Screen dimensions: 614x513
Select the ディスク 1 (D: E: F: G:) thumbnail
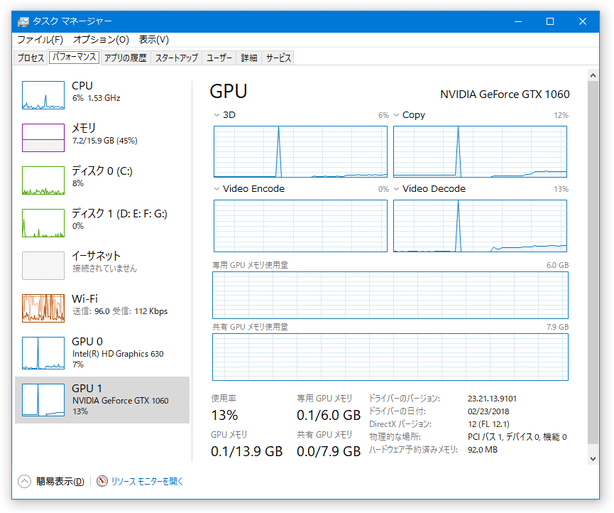coord(43,223)
